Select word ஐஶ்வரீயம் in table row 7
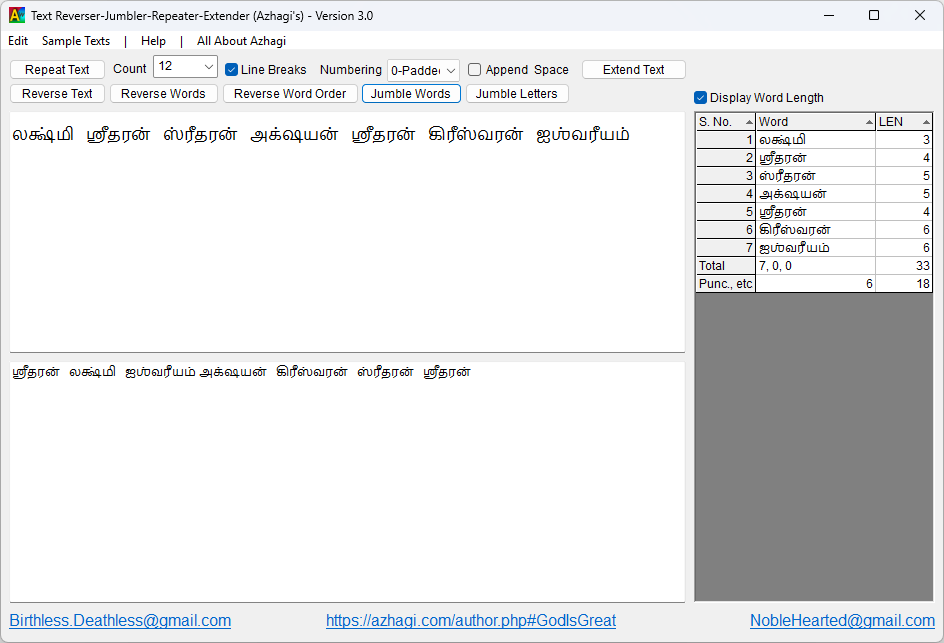Image resolution: width=944 pixels, height=643 pixels. point(816,247)
